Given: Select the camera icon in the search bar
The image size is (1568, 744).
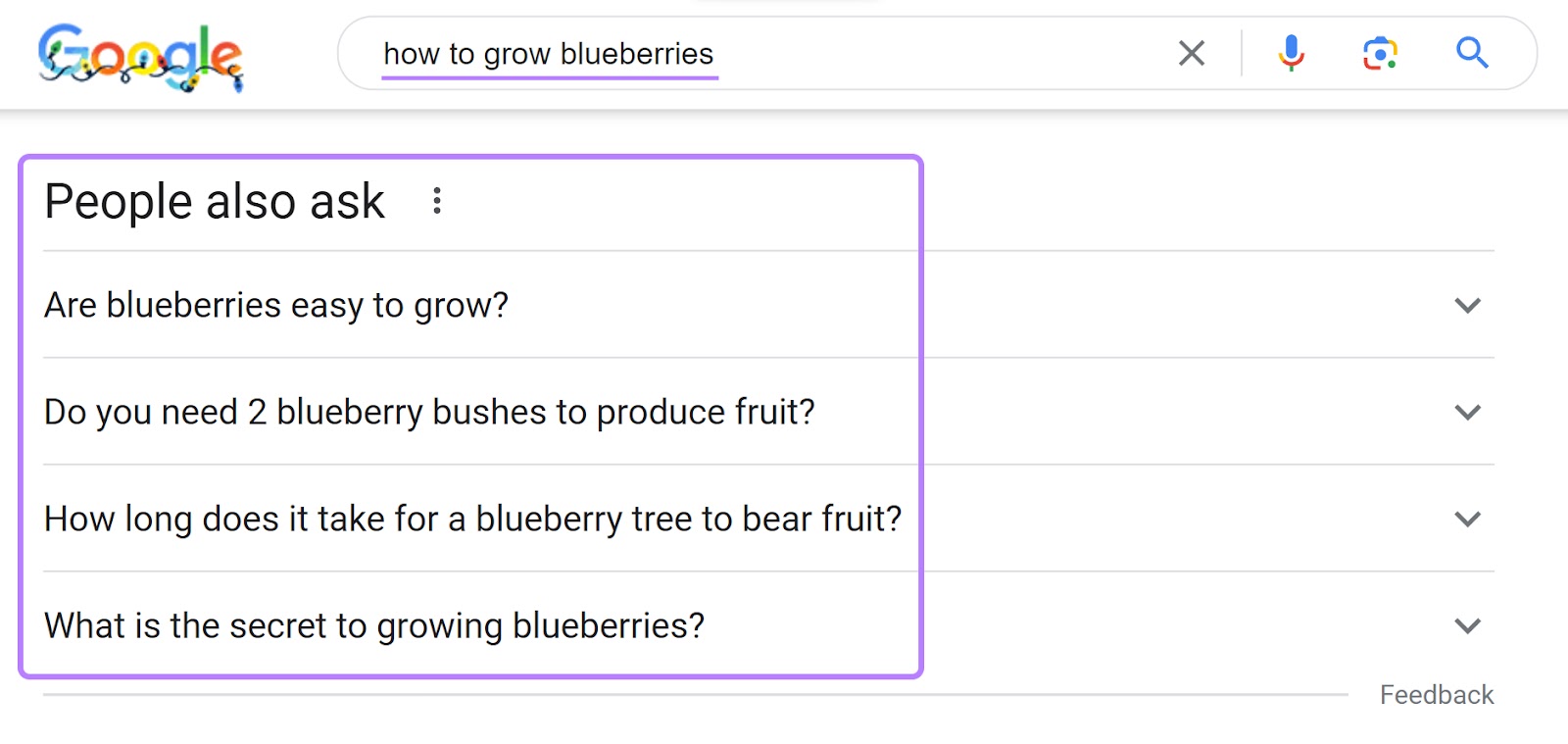Looking at the screenshot, I should pyautogui.click(x=1379, y=54).
